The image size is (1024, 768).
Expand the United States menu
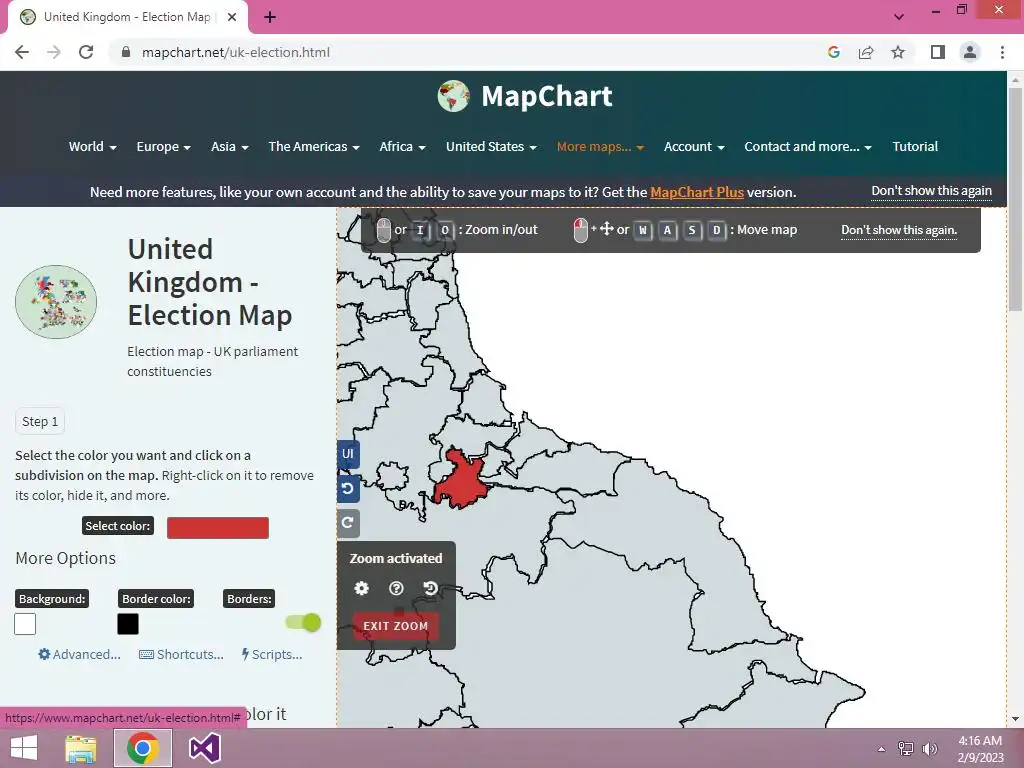491,146
